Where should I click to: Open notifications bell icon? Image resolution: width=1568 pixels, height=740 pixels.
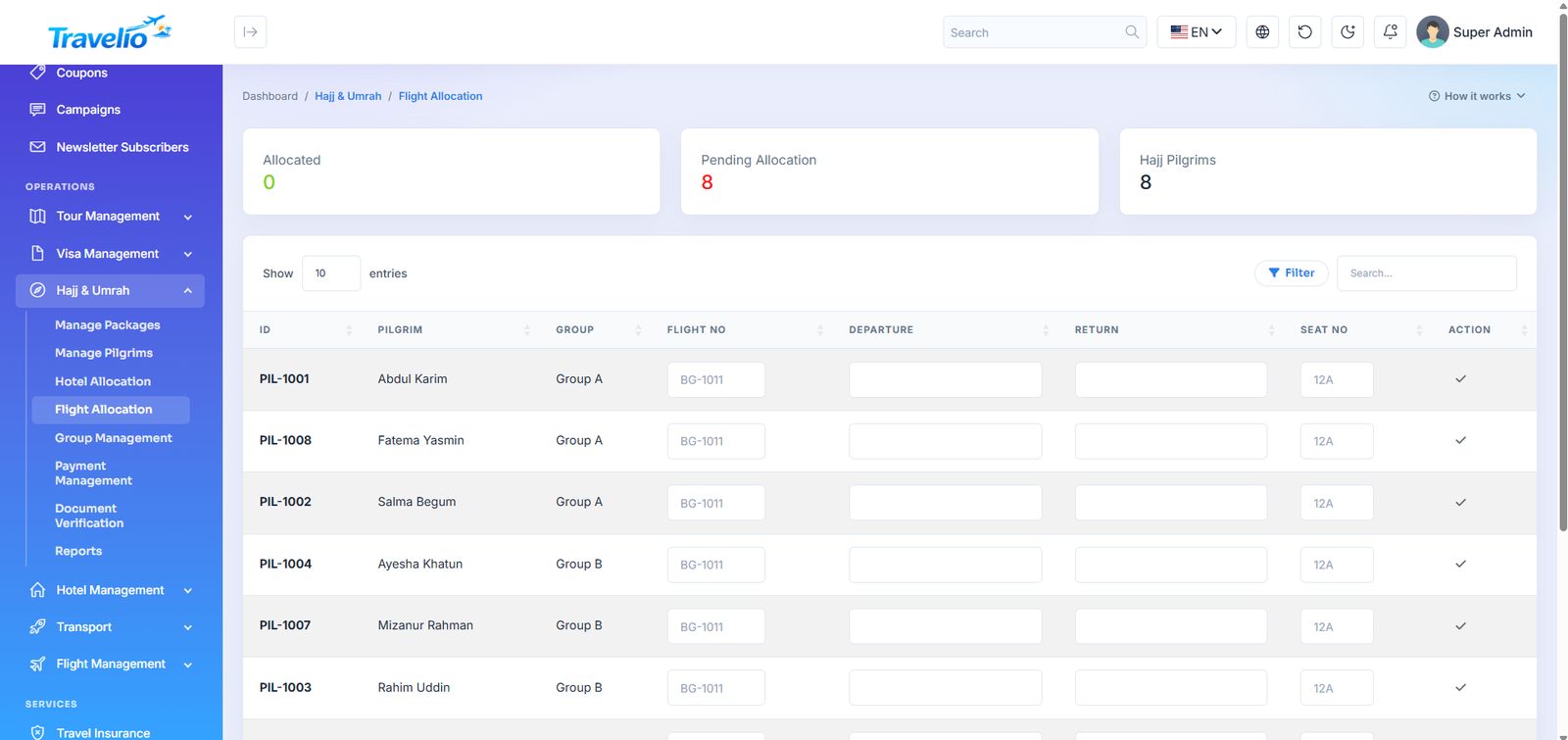[1391, 32]
